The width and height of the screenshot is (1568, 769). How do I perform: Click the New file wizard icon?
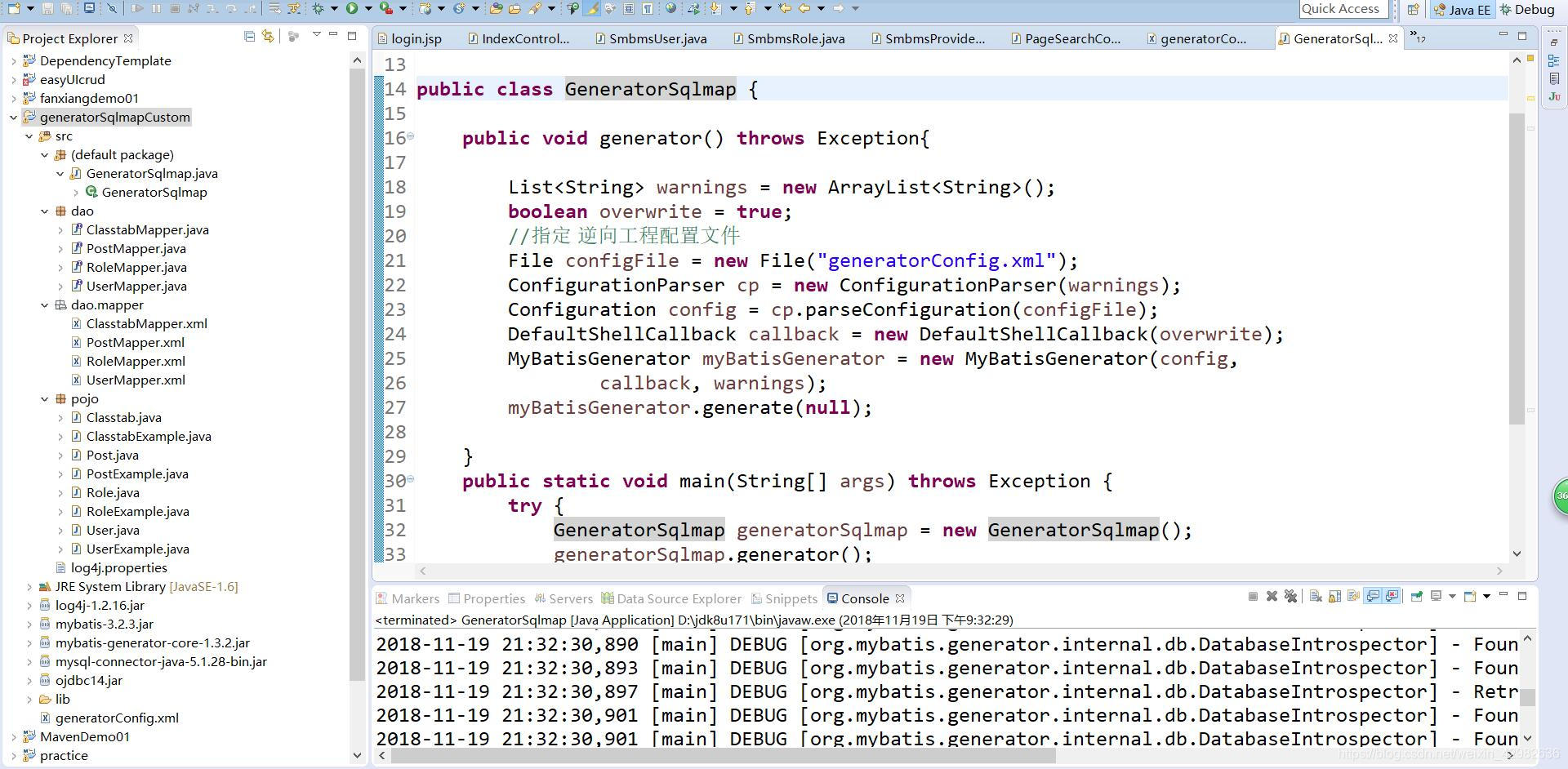tap(14, 8)
